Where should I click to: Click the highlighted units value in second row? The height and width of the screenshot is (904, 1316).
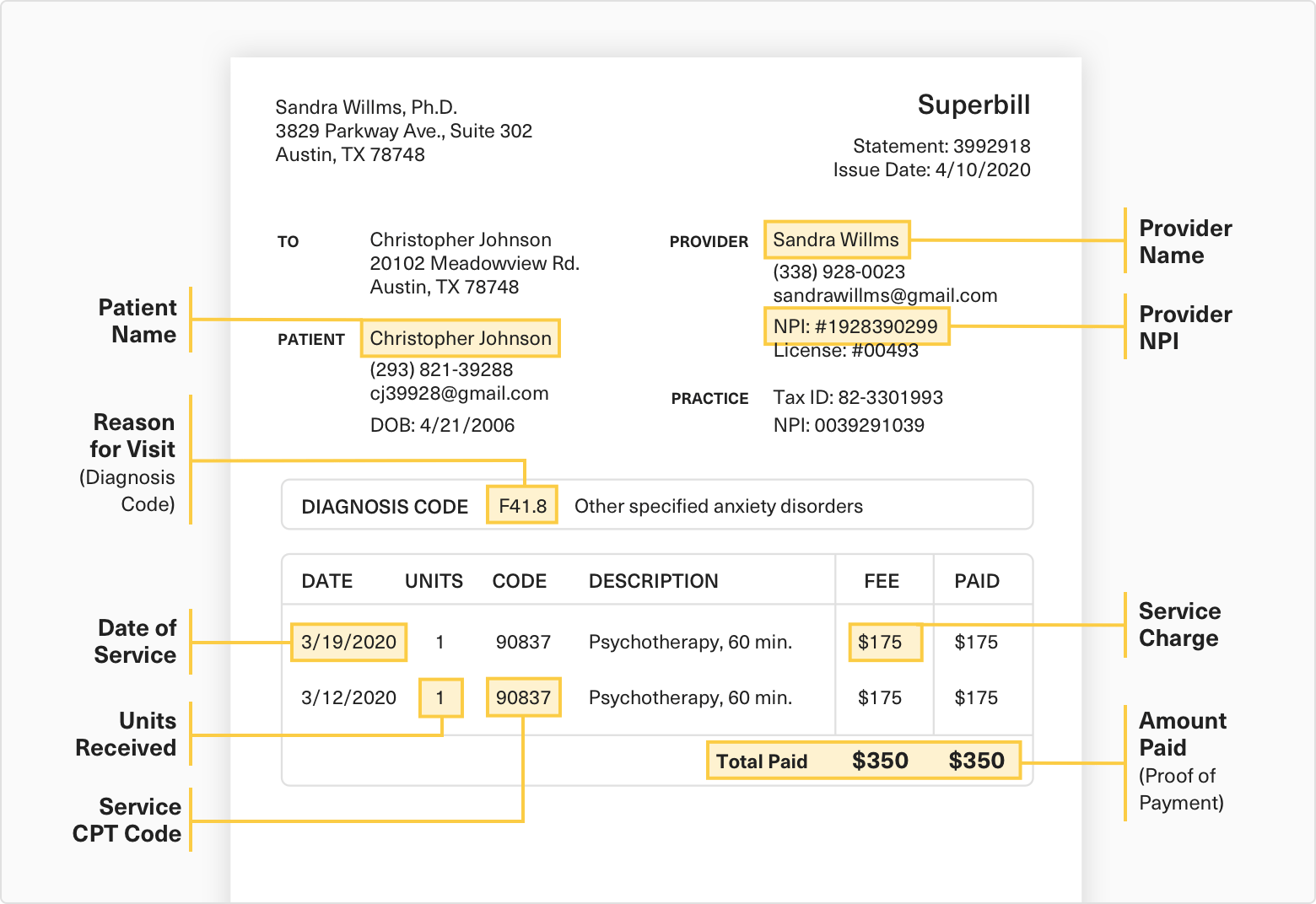[x=440, y=698]
